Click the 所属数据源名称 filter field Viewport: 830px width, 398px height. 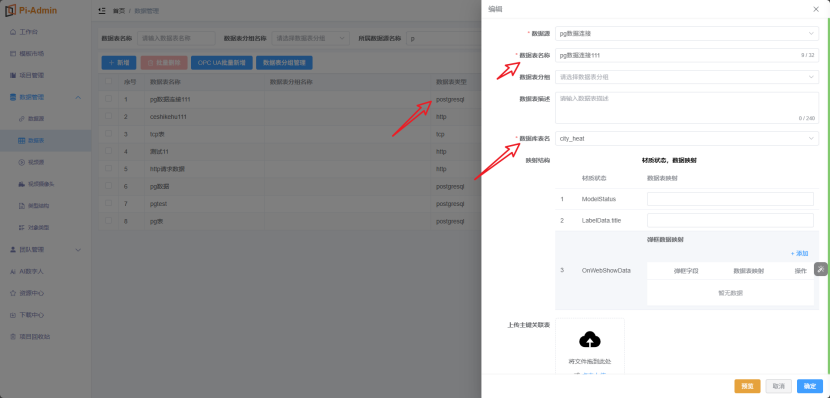(x=443, y=38)
